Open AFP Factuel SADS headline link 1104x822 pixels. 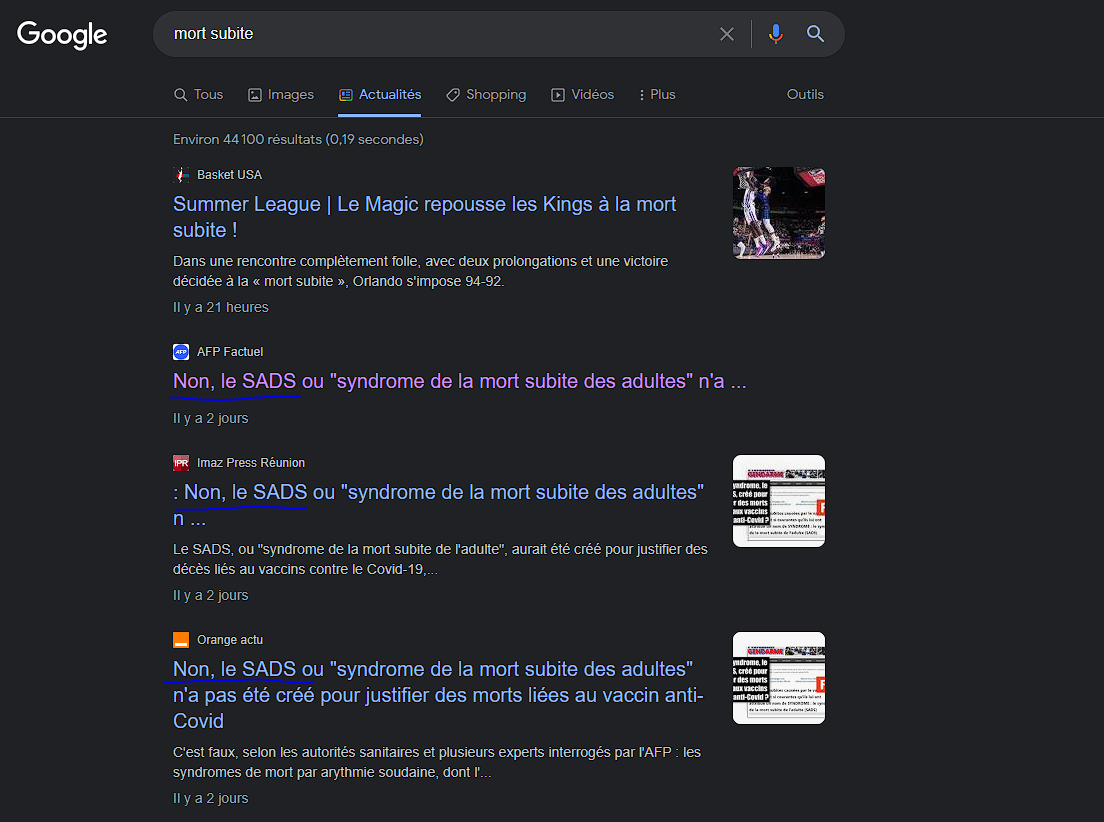(459, 381)
